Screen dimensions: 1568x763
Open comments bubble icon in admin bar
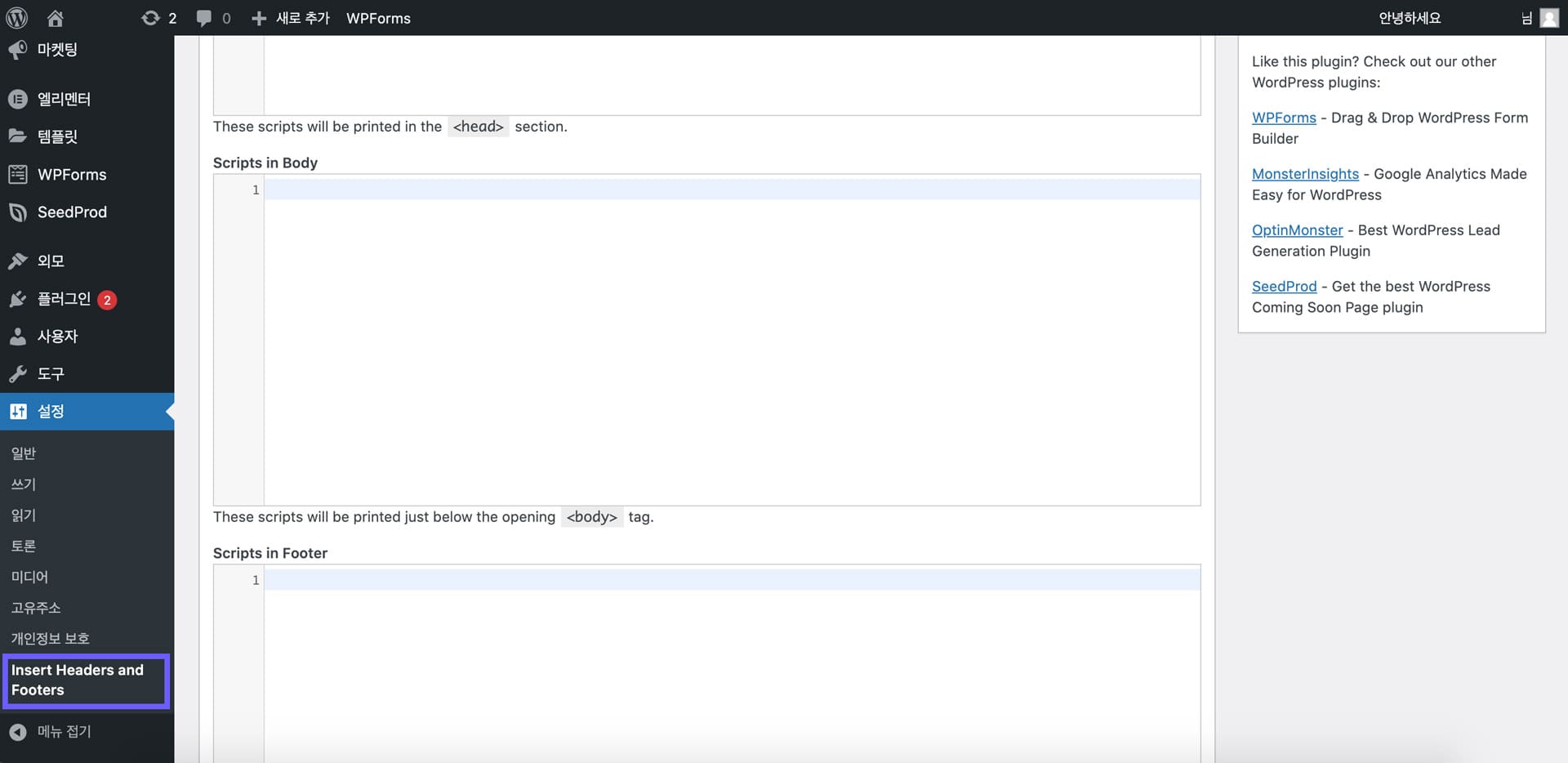pos(204,18)
